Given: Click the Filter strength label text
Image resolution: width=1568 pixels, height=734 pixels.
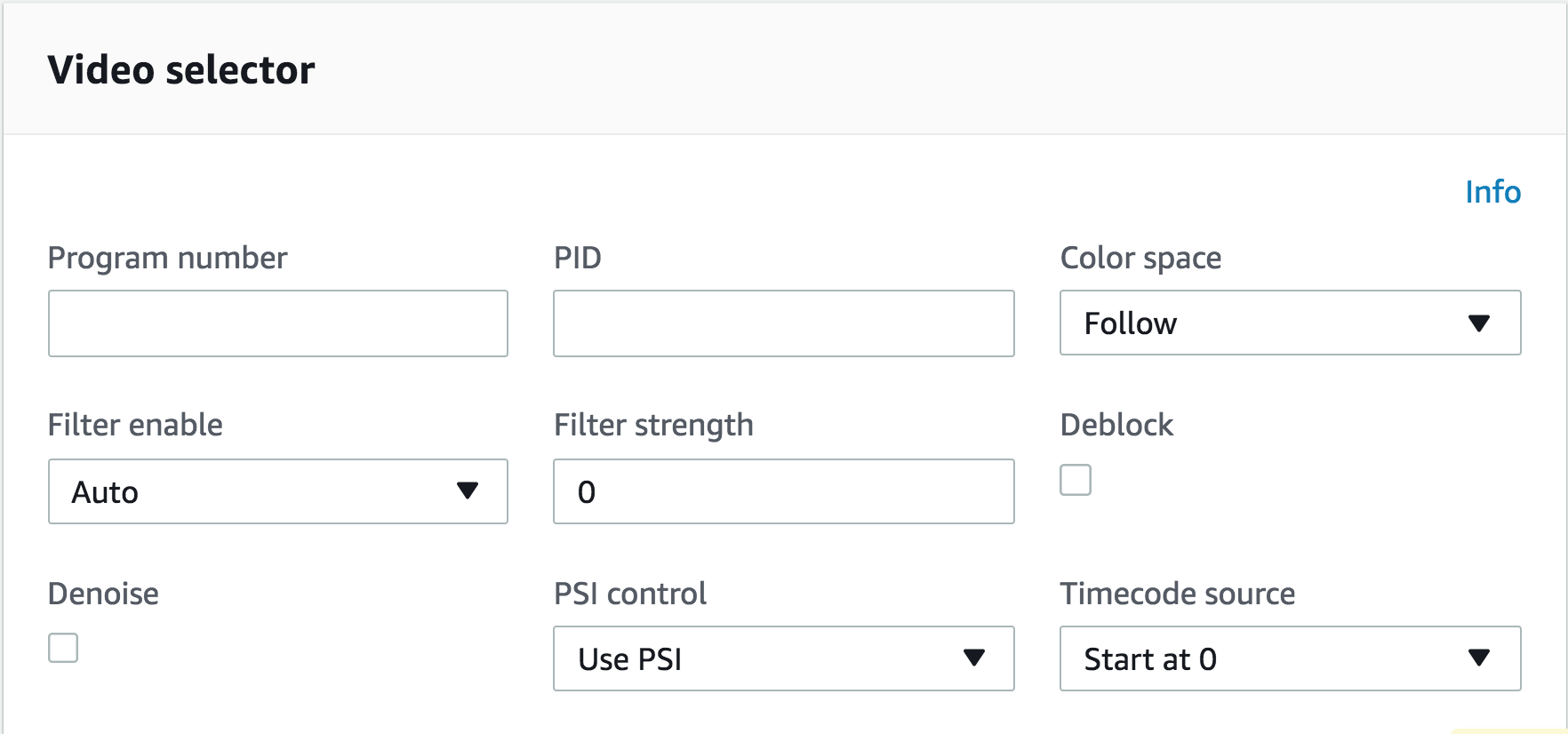Looking at the screenshot, I should coord(653,426).
